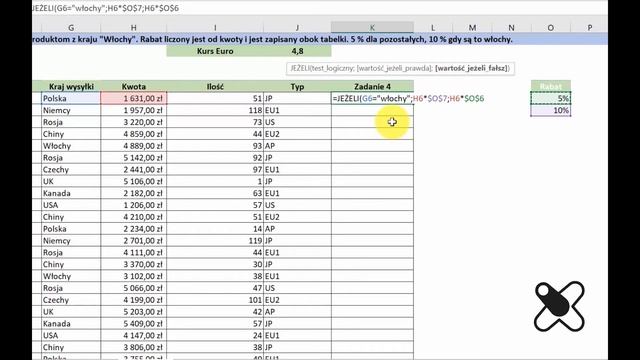Select the Włochy cell beside 4 889,00 zł

coord(71,146)
